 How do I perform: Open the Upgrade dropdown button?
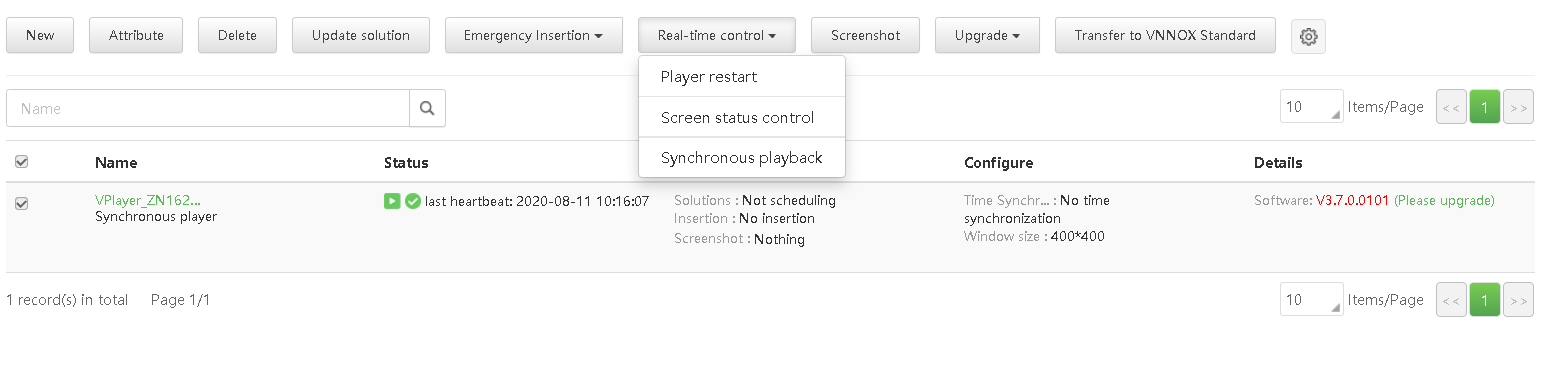coord(987,36)
